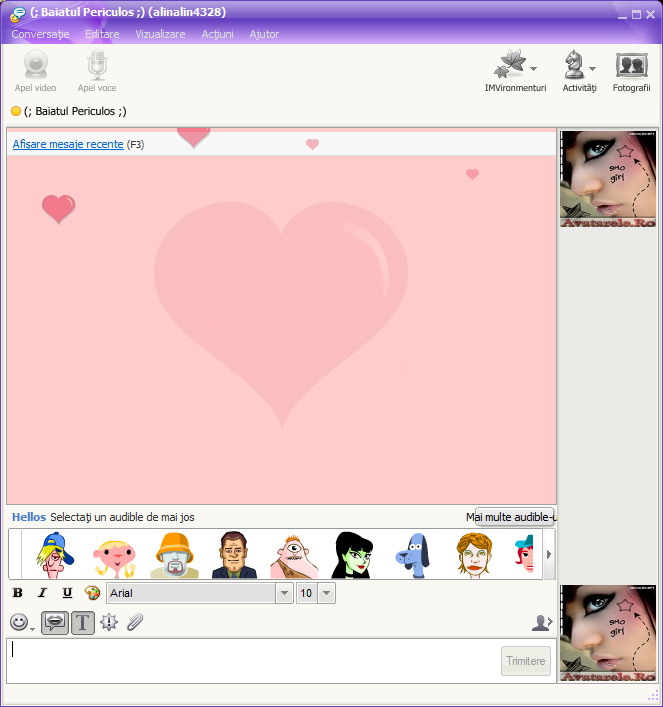Start a voice call with microphone icon

97,65
